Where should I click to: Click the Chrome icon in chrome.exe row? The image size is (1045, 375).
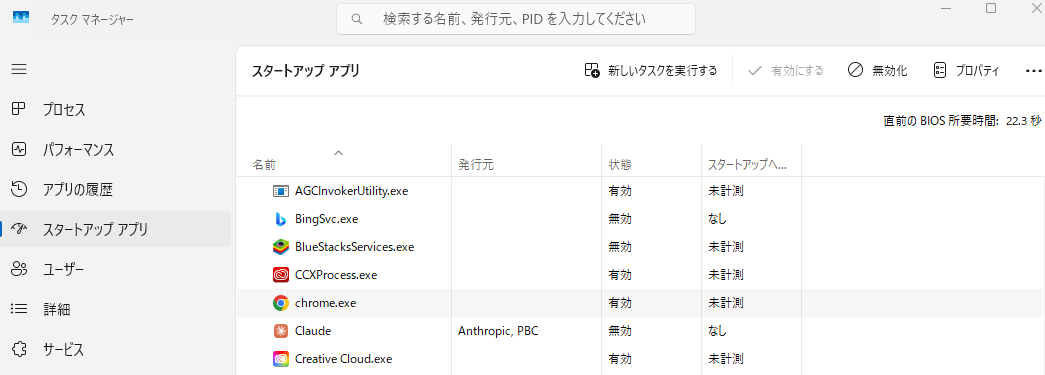coord(281,303)
